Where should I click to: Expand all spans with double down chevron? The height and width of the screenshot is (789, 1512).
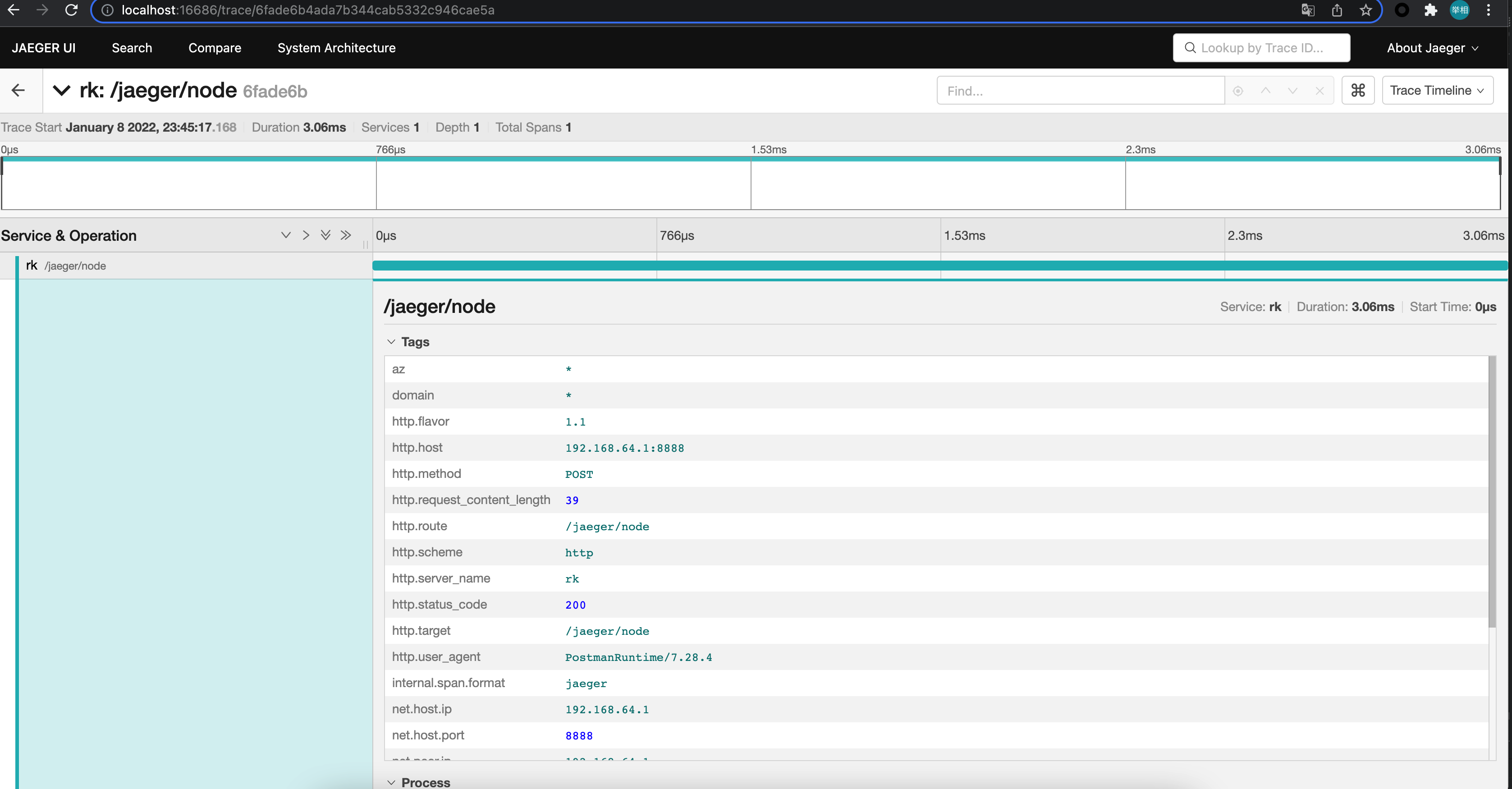pyautogui.click(x=326, y=235)
